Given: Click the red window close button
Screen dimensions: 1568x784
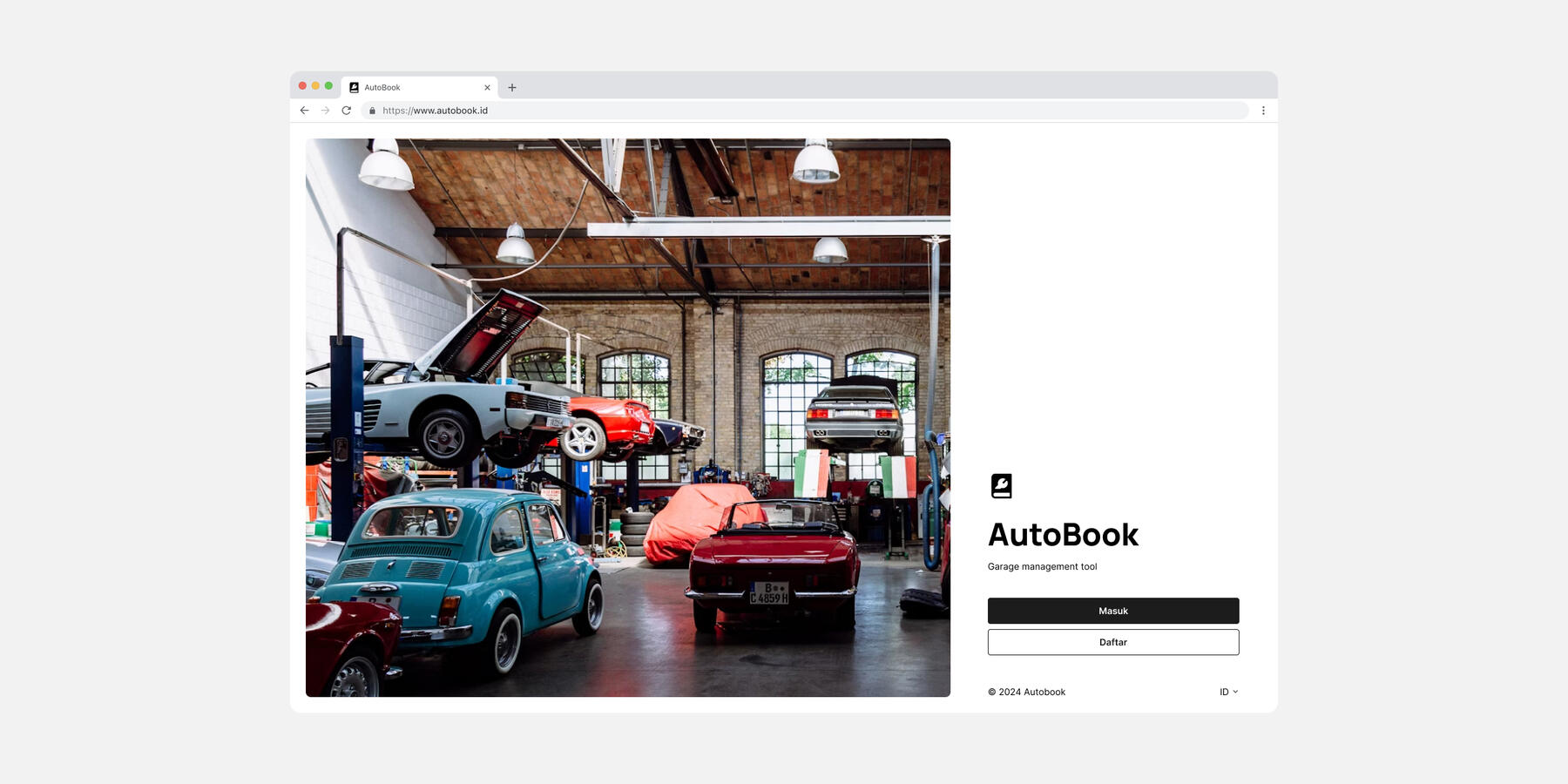Looking at the screenshot, I should [302, 85].
